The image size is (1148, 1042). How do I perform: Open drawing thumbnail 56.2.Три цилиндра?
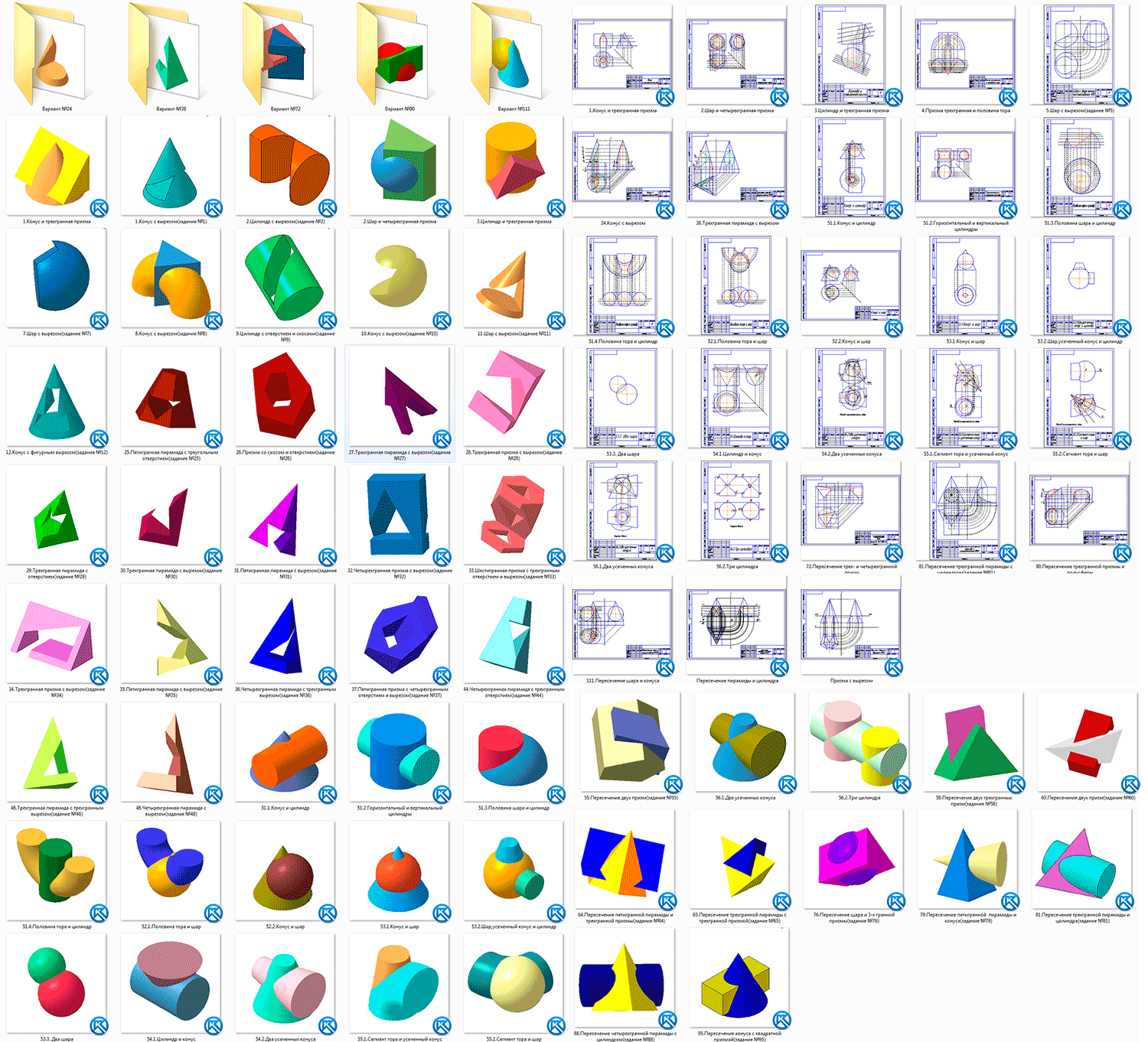[737, 512]
